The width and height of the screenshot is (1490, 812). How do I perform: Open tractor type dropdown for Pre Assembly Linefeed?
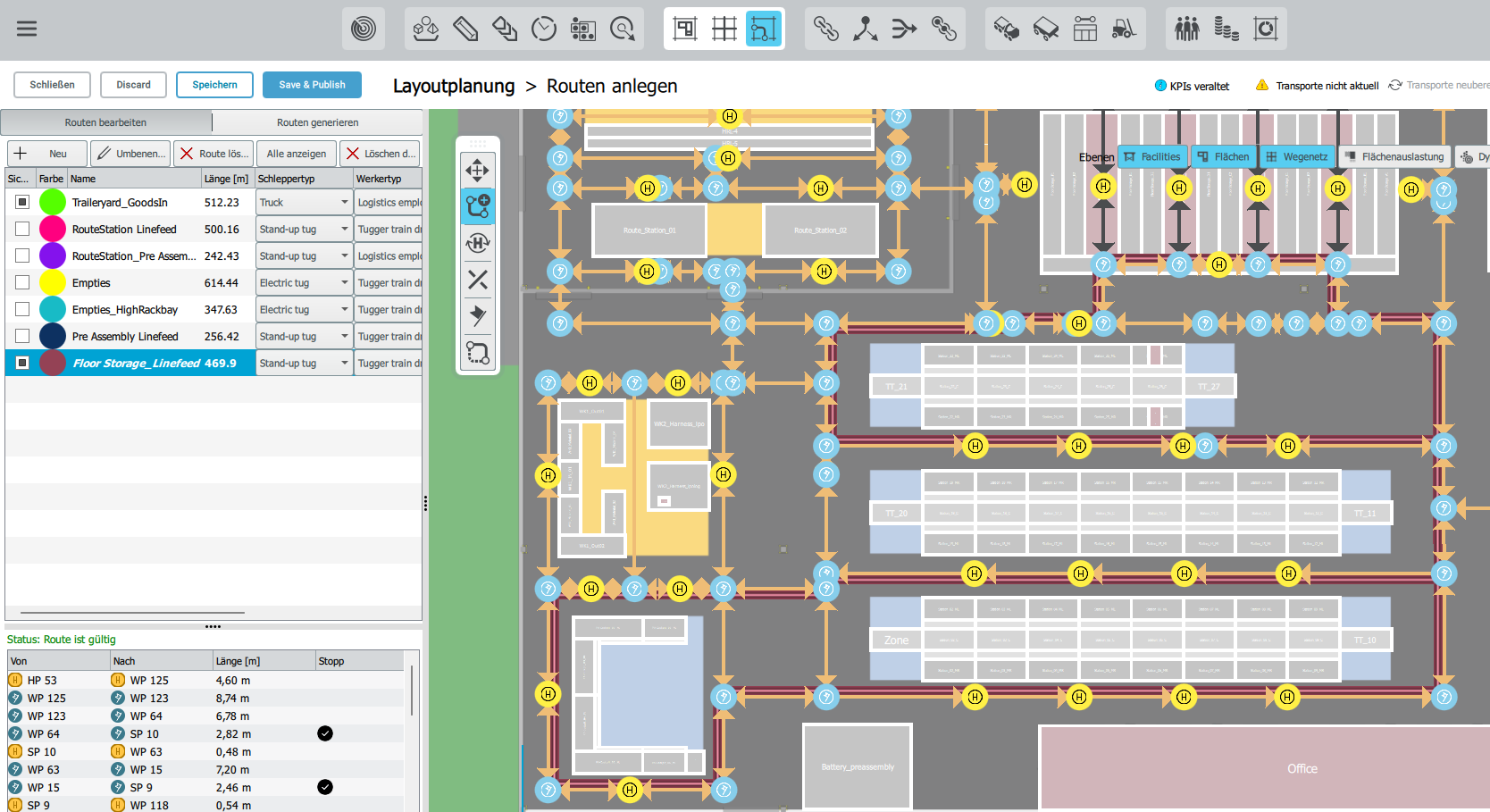tap(305, 337)
